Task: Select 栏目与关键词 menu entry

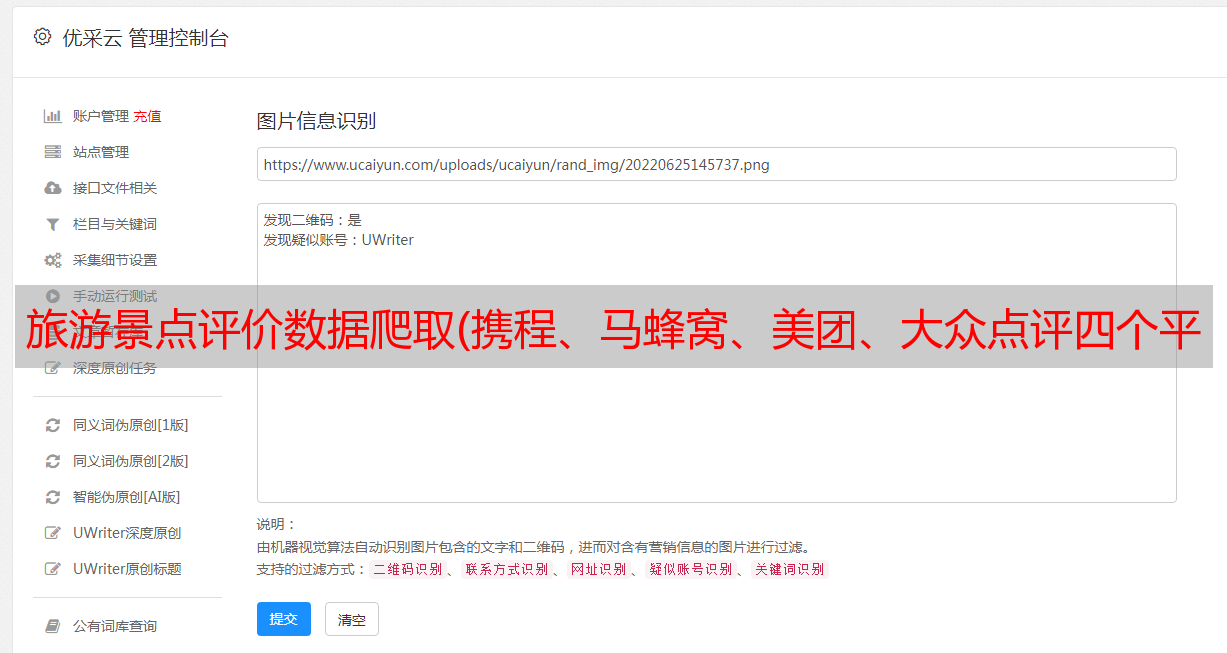Action: (115, 224)
